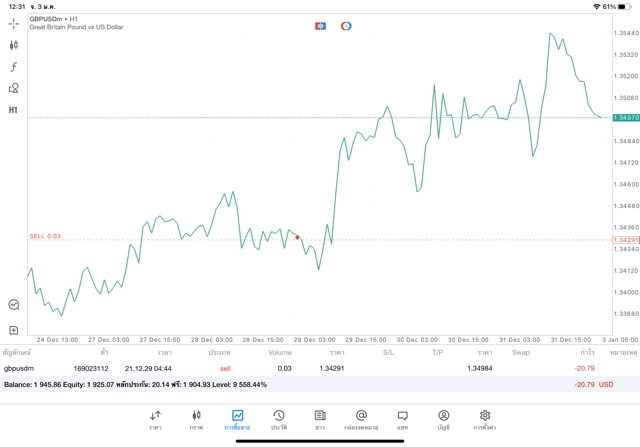Screen dimensions: 640x447
Task: Select the gbpusdm sell position row
Action: [x=300, y=369]
